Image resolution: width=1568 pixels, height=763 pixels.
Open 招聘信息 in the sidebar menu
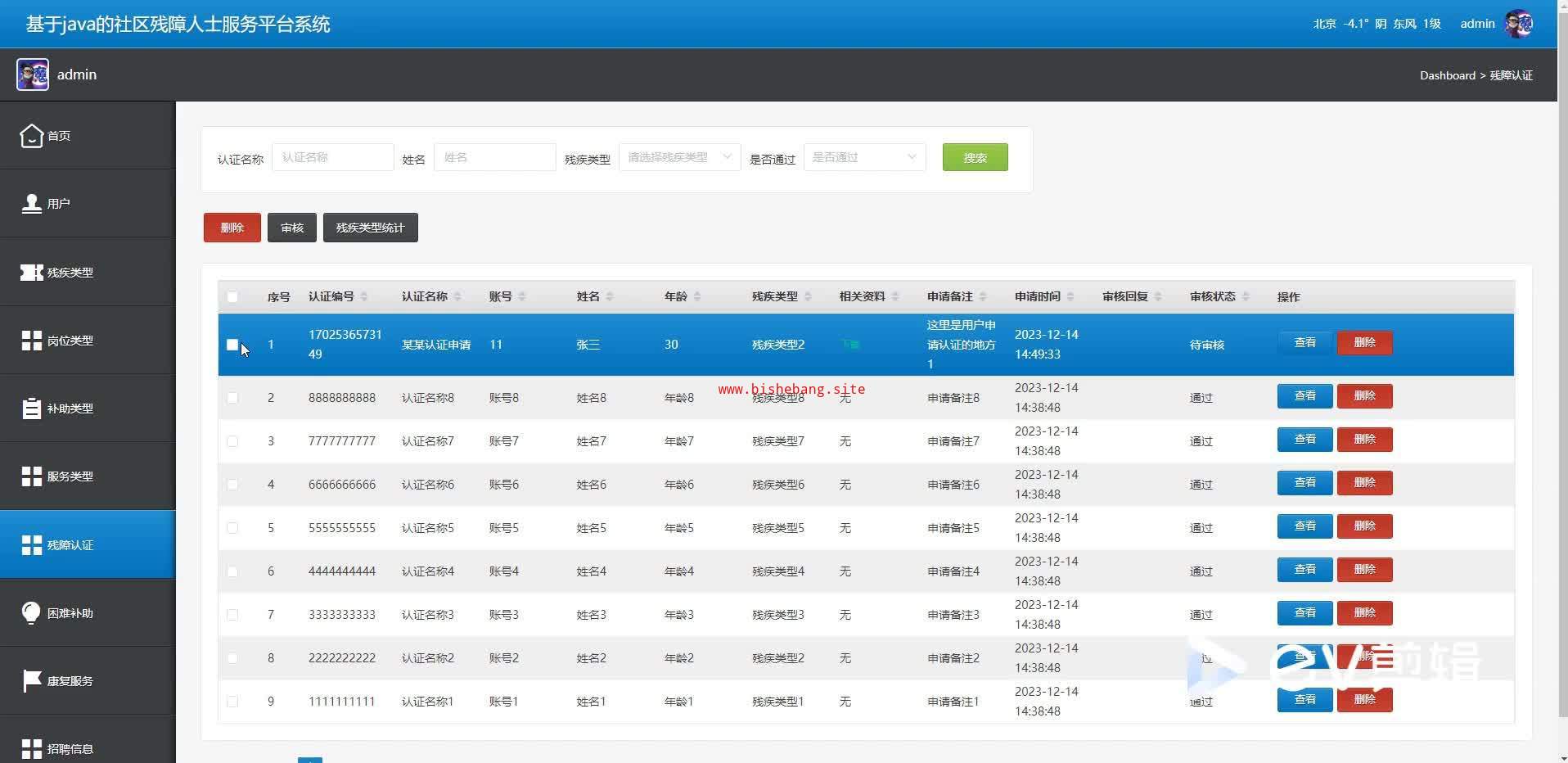click(x=70, y=748)
